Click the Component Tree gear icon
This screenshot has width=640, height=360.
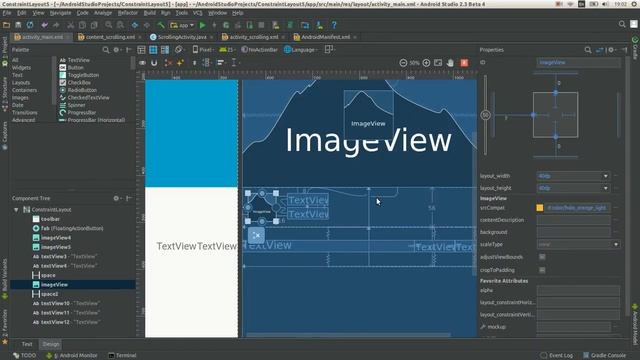tap(116, 198)
